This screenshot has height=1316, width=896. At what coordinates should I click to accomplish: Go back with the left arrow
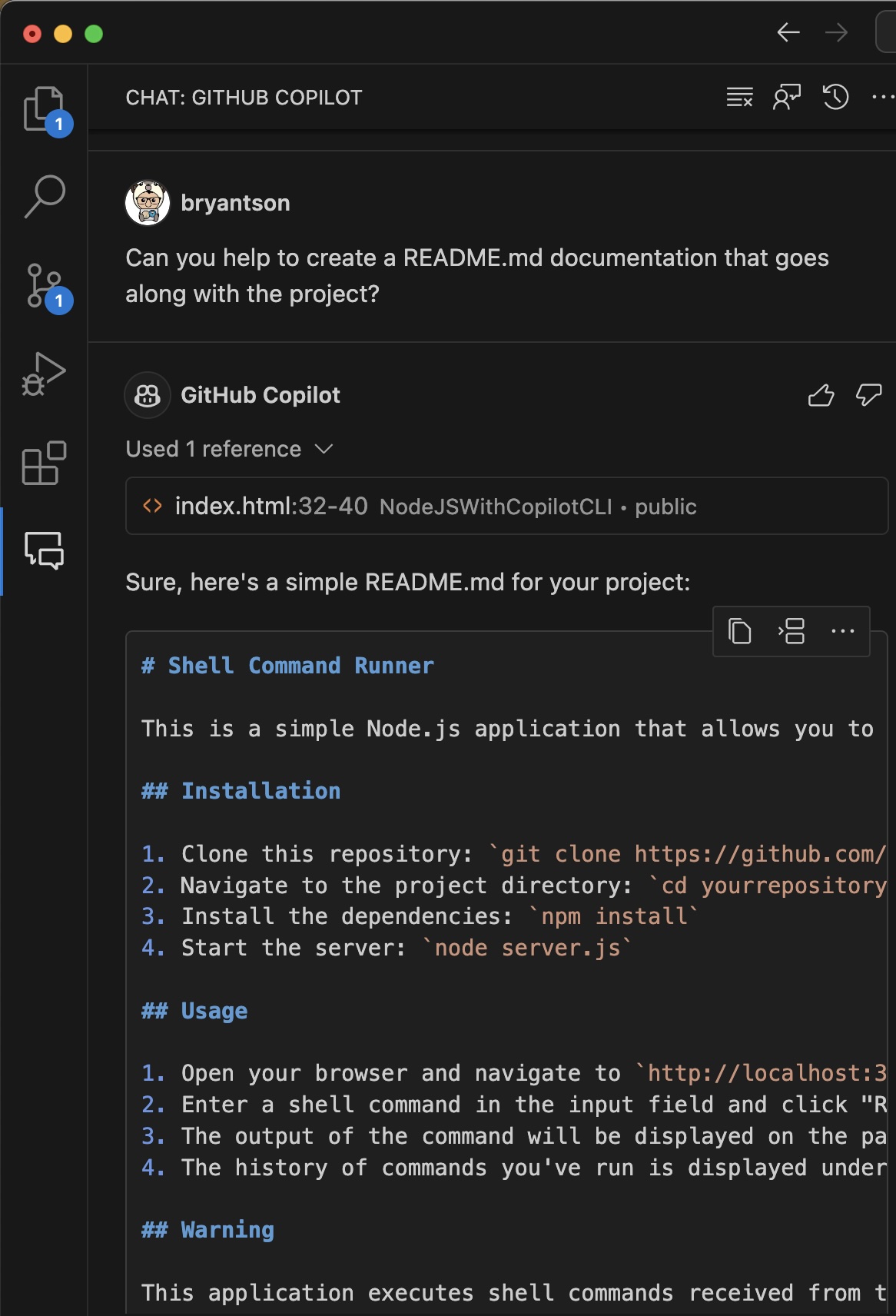(788, 32)
